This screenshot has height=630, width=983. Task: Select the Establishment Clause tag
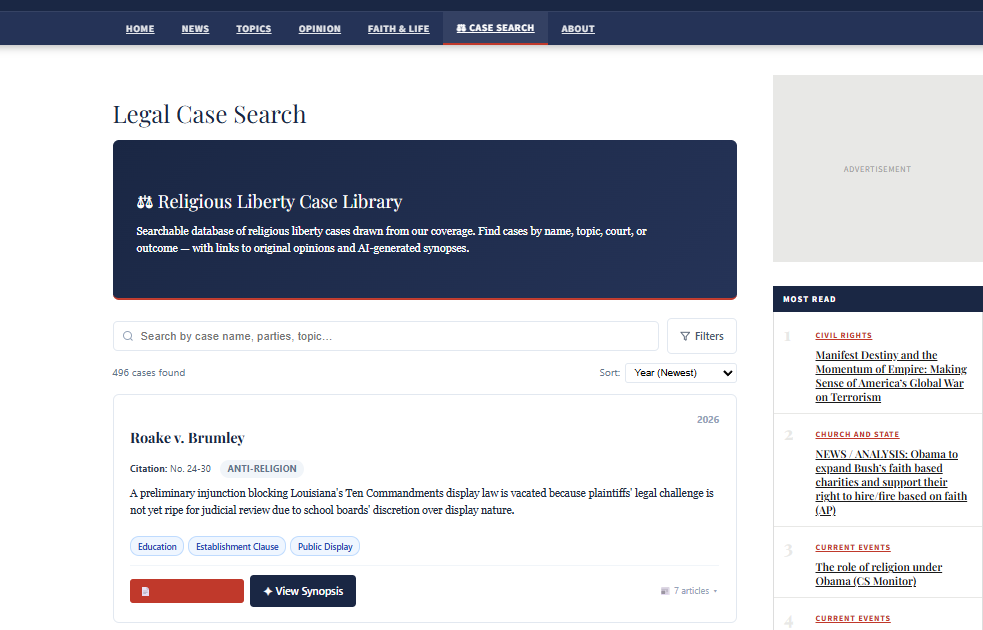click(236, 546)
